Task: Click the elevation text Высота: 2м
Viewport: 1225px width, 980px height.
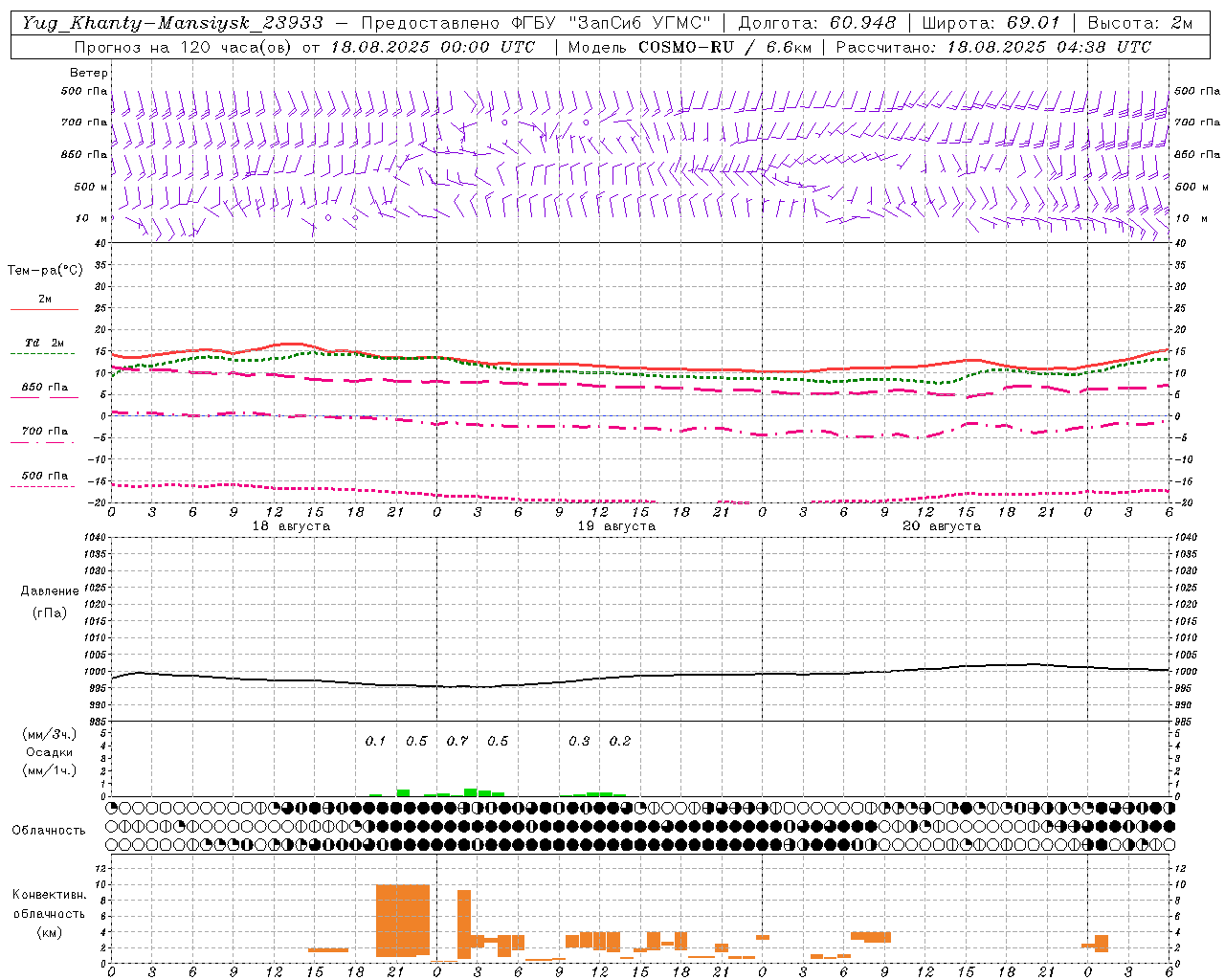Action: 1139,23
